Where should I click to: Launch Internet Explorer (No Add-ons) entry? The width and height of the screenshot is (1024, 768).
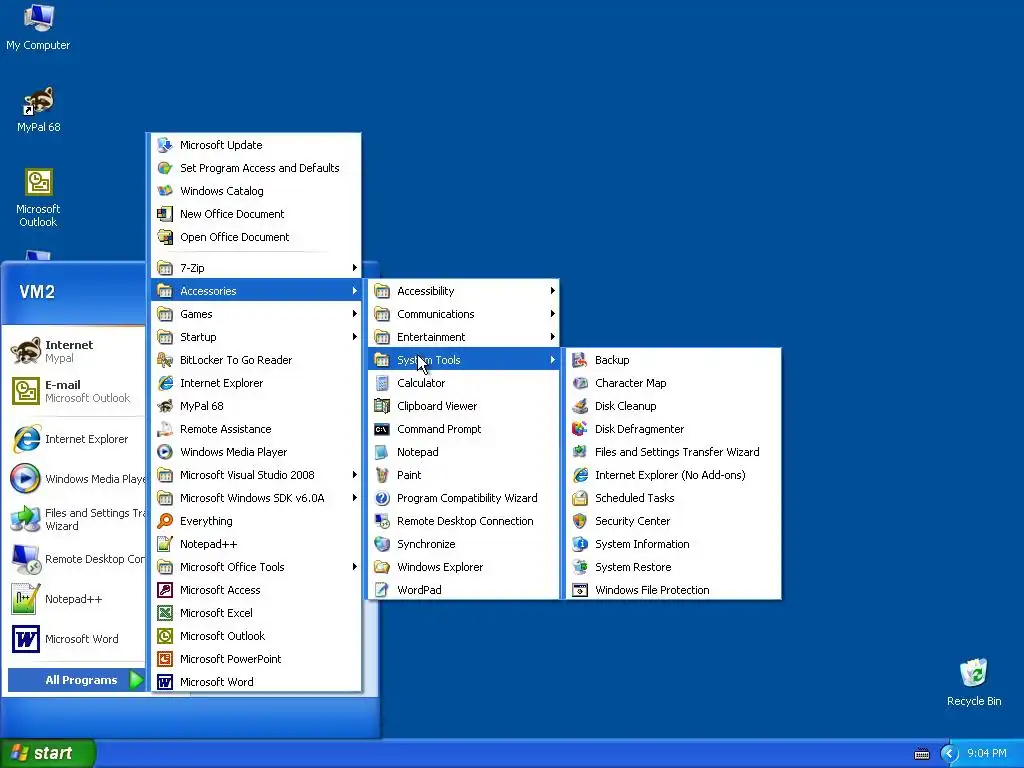(x=673, y=475)
